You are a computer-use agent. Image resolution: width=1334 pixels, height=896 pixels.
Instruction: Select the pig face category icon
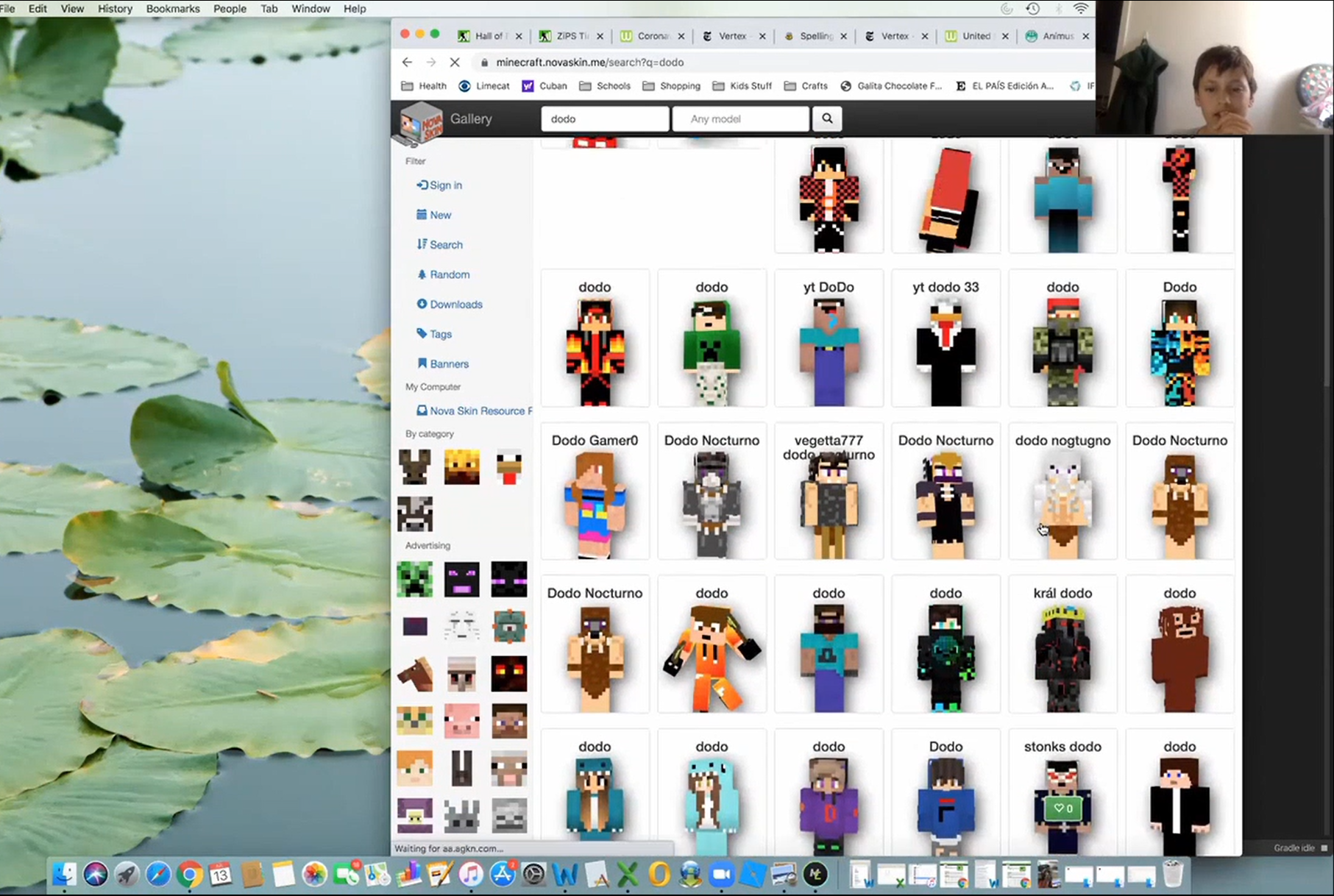(x=462, y=721)
